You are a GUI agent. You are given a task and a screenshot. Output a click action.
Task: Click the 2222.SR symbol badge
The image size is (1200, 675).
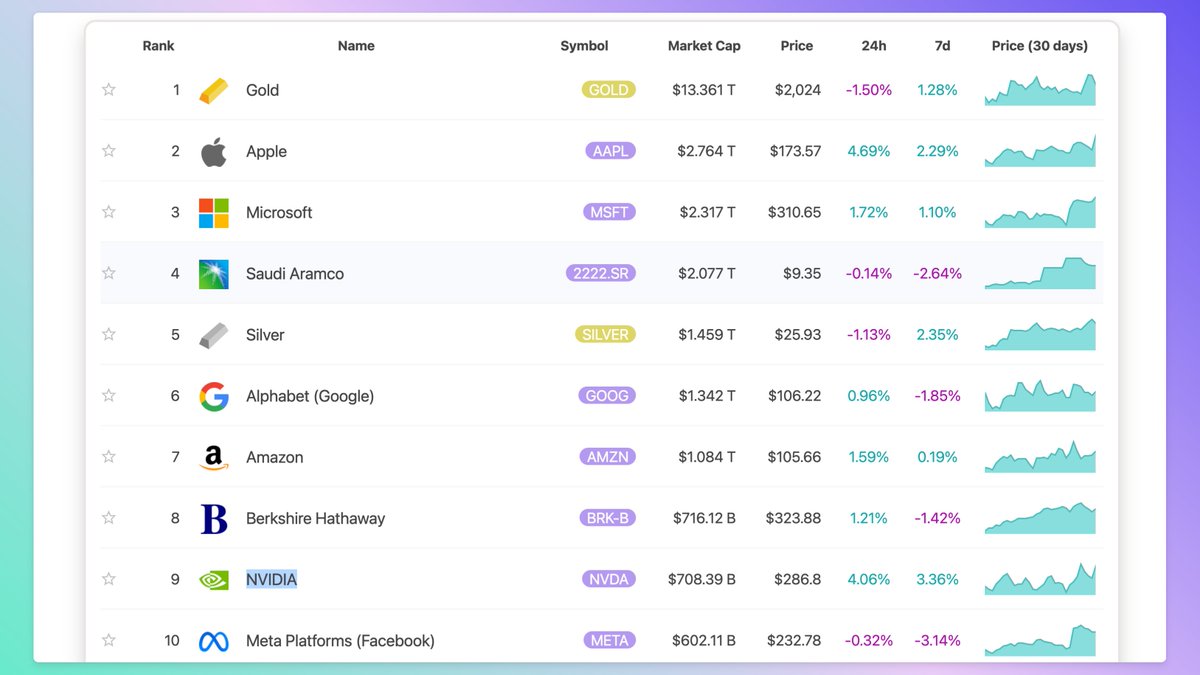click(x=601, y=273)
